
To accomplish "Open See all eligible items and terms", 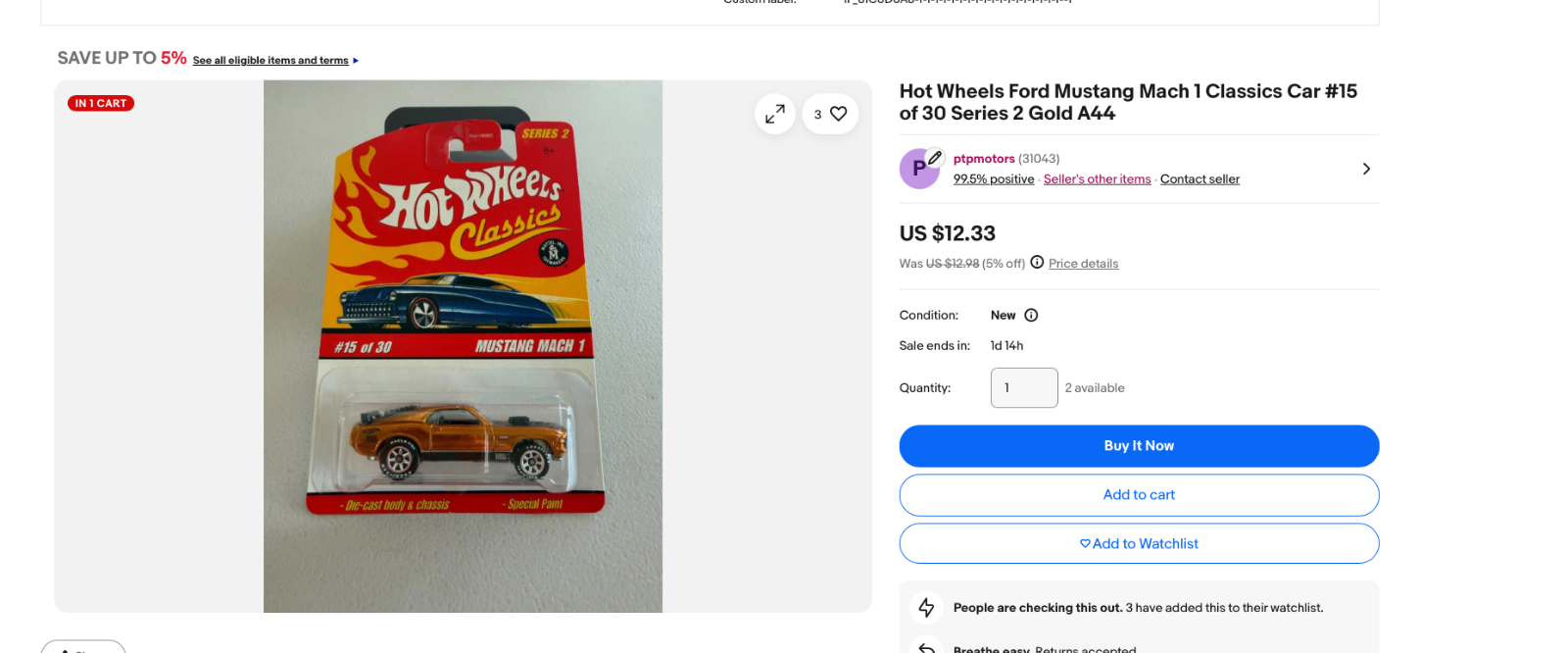I will click(270, 61).
